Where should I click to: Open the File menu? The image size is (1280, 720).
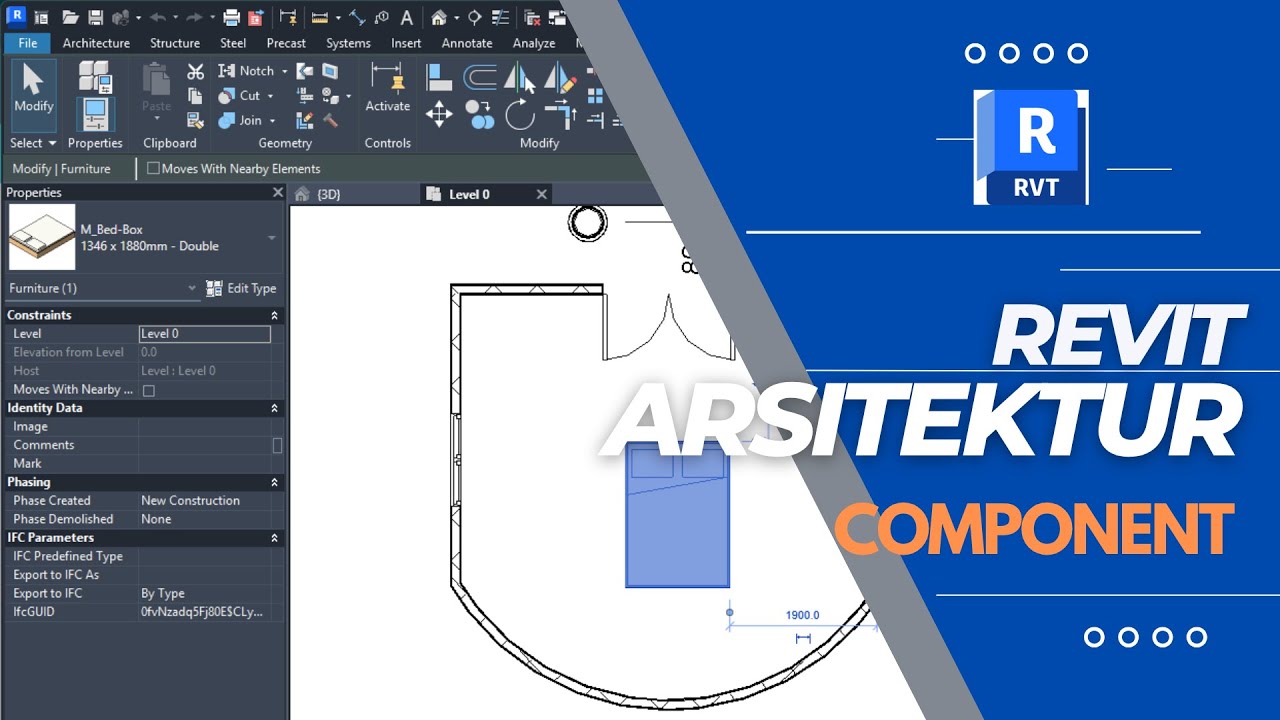tap(28, 43)
